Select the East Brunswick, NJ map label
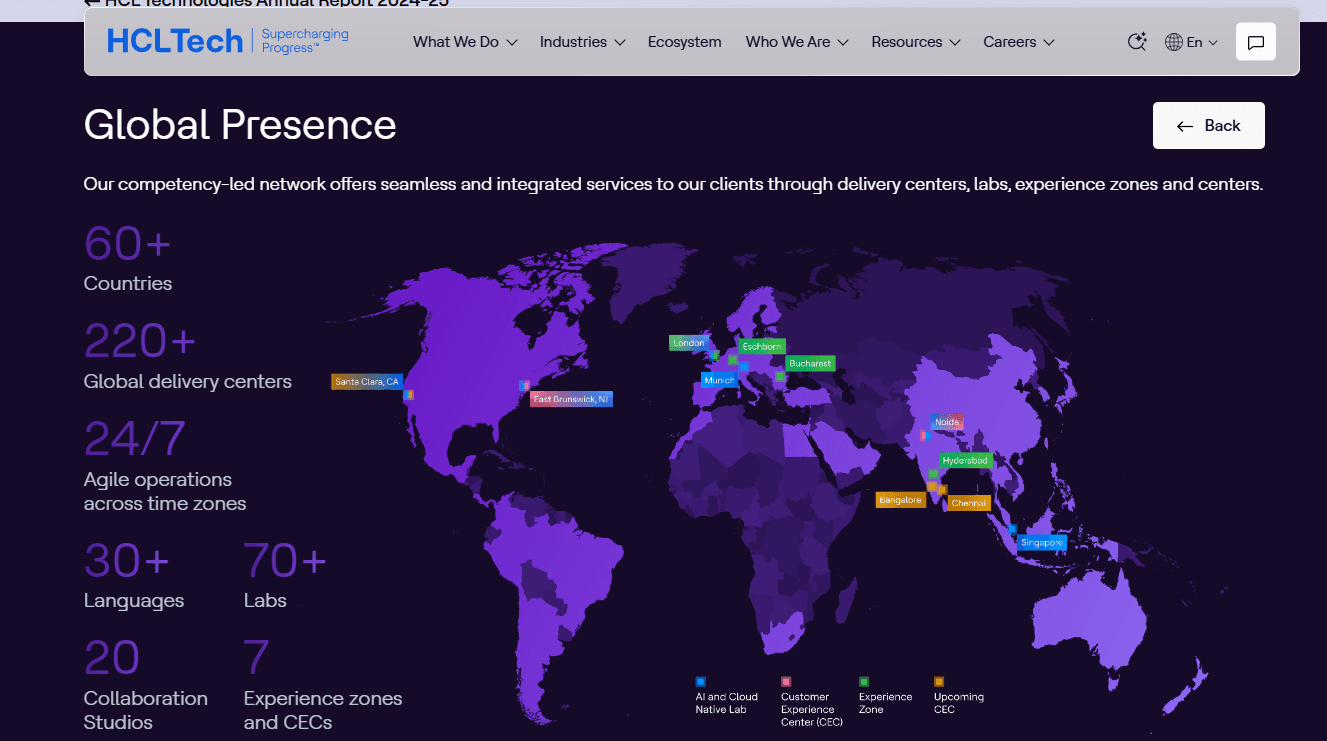1327x741 pixels. click(571, 399)
